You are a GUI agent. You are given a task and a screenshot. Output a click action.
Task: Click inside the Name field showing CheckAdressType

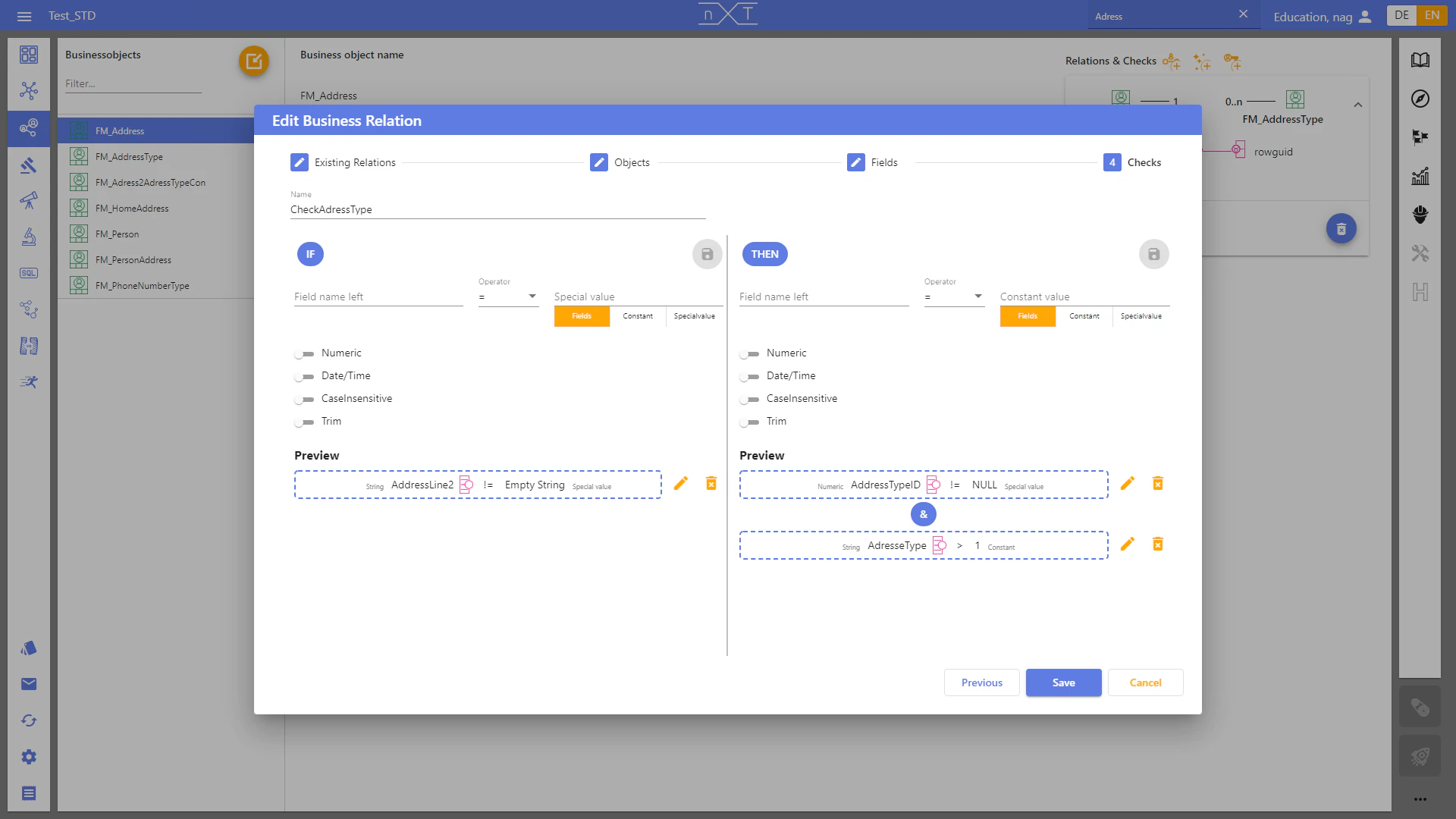pos(497,209)
